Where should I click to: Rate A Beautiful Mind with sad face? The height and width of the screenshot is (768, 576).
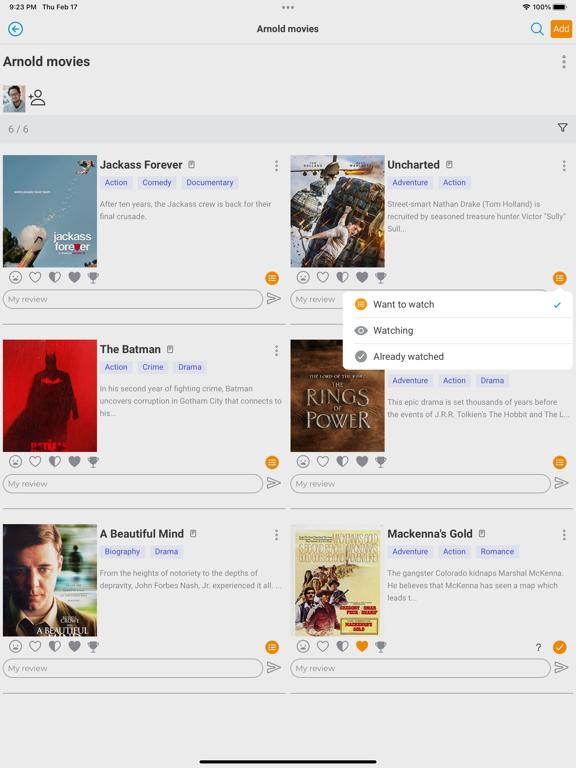16,646
